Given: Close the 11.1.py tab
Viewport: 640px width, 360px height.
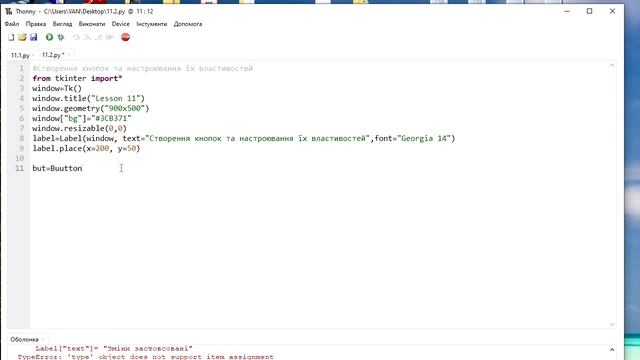Looking at the screenshot, I should [x=33, y=55].
